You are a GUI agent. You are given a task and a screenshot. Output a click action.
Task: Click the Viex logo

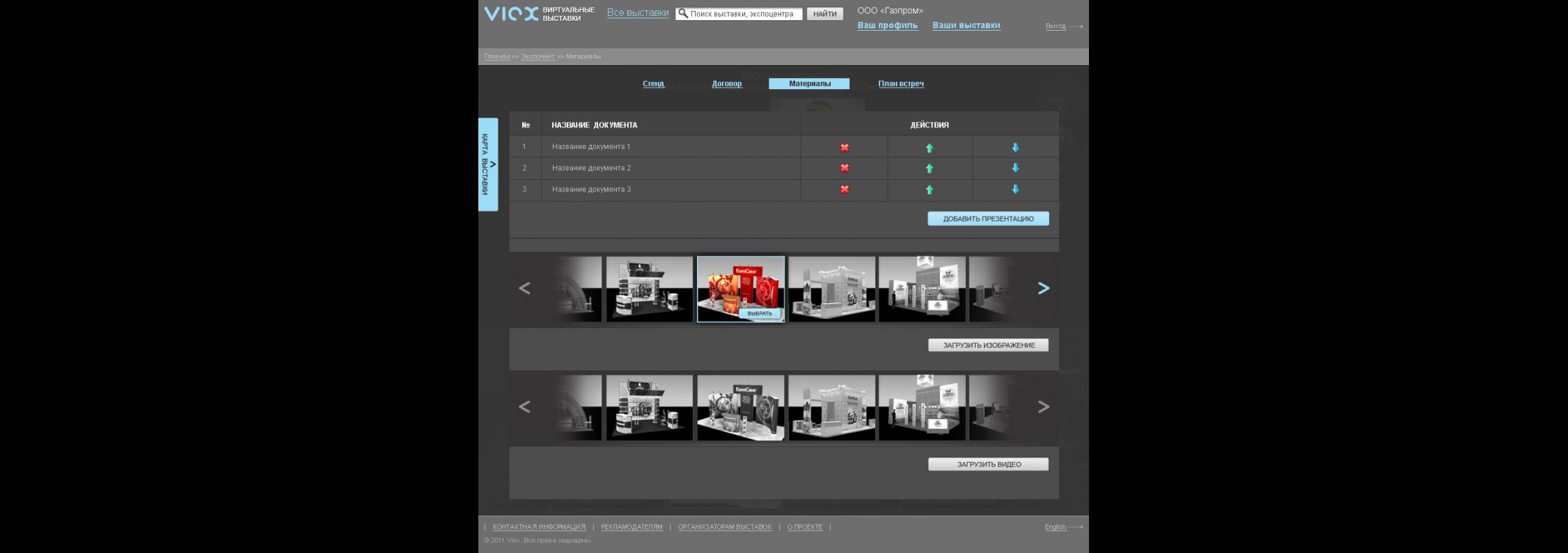511,14
